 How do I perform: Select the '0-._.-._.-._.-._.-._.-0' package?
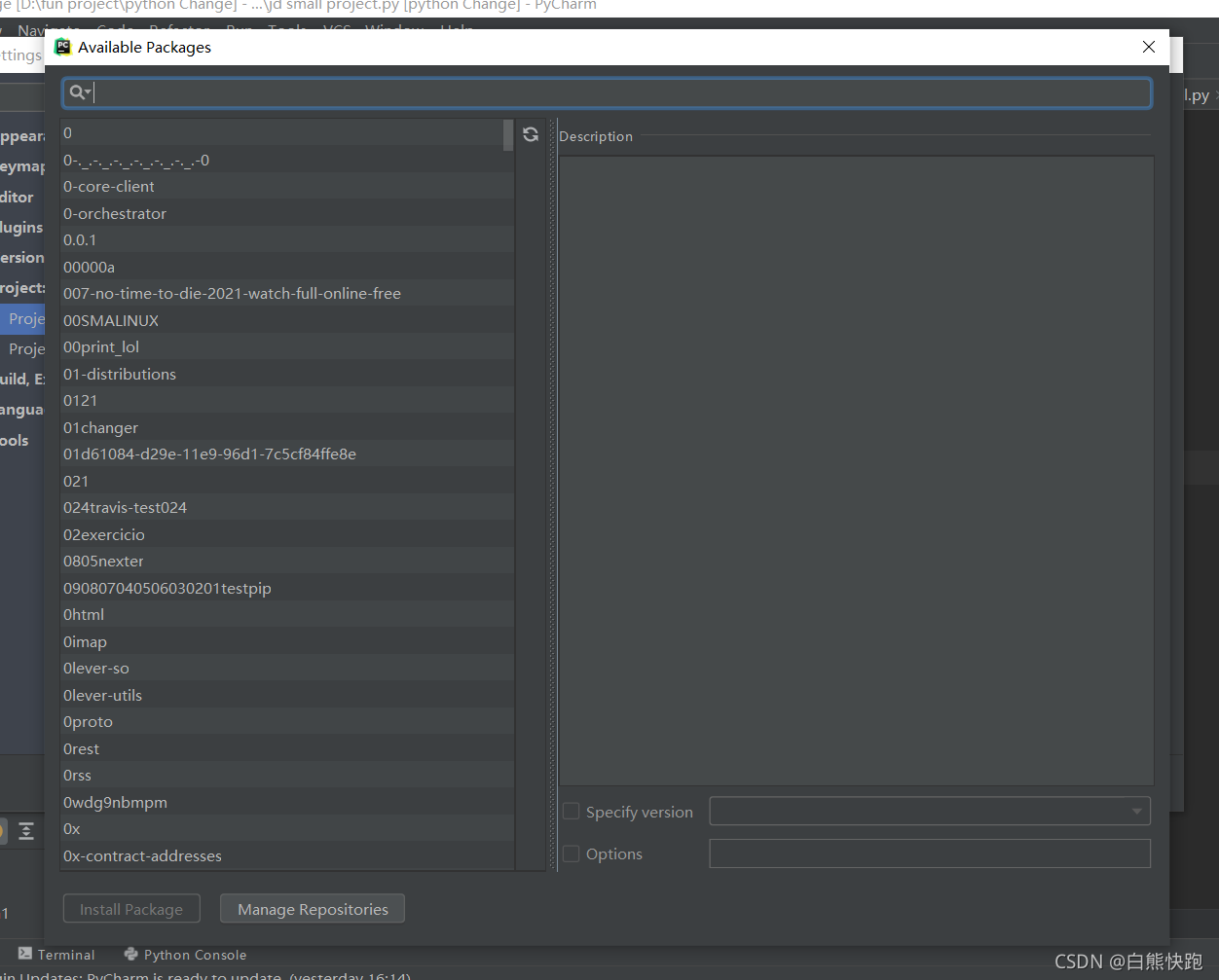[287, 160]
